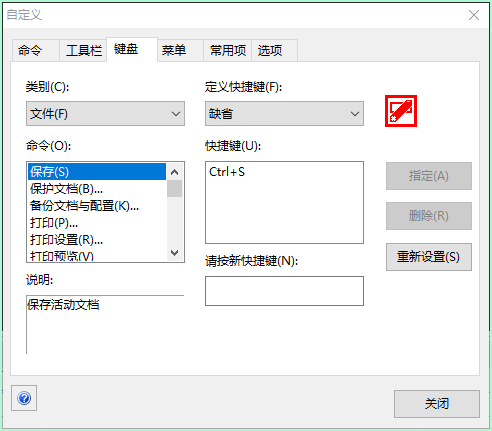Image resolution: width=492 pixels, height=431 pixels.
Task: Click the list scroll-down arrow
Action: 175,253
